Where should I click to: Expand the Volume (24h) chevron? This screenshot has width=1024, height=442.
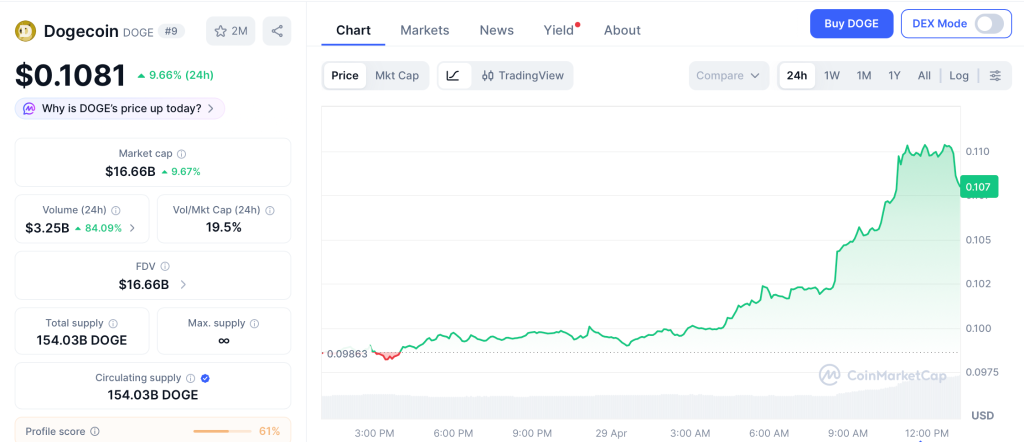point(133,228)
